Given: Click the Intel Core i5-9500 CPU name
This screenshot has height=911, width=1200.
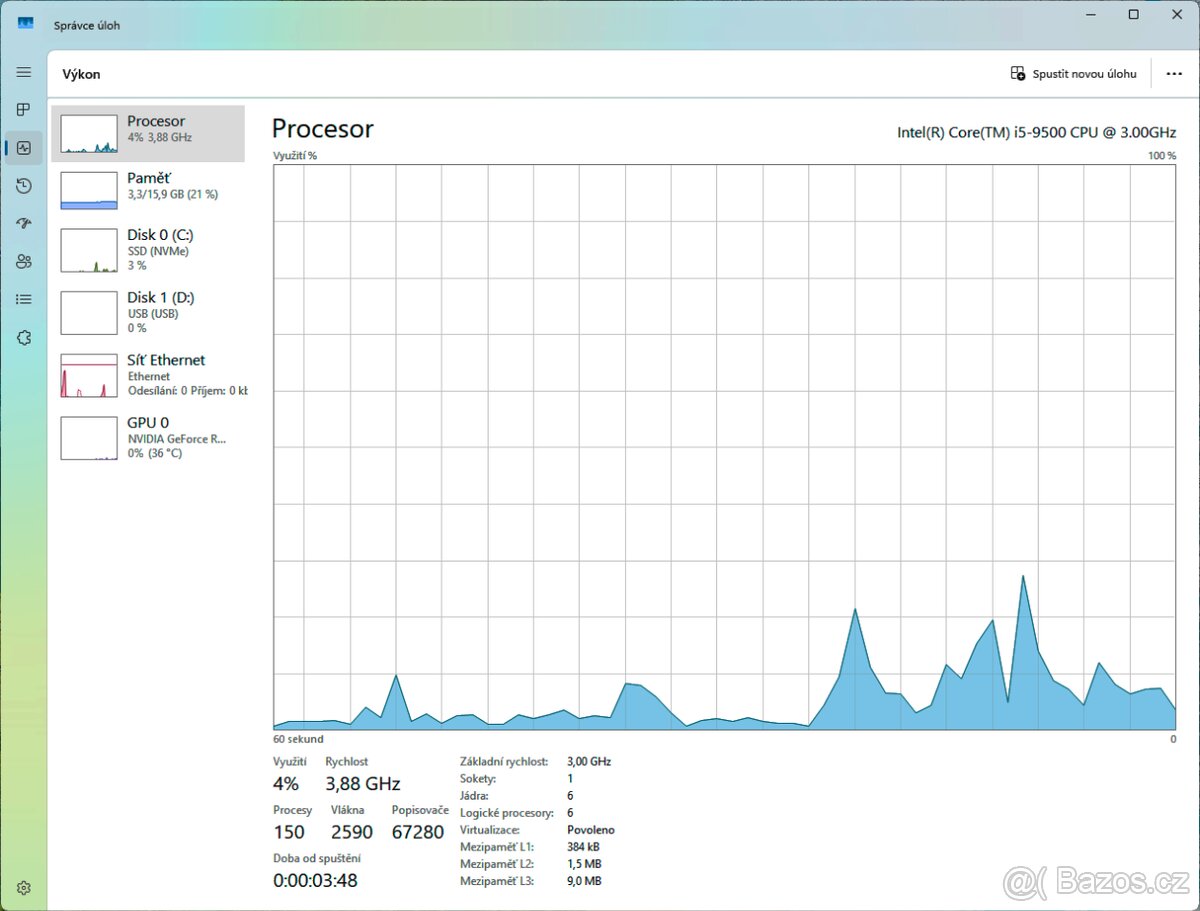Looking at the screenshot, I should tap(1036, 132).
